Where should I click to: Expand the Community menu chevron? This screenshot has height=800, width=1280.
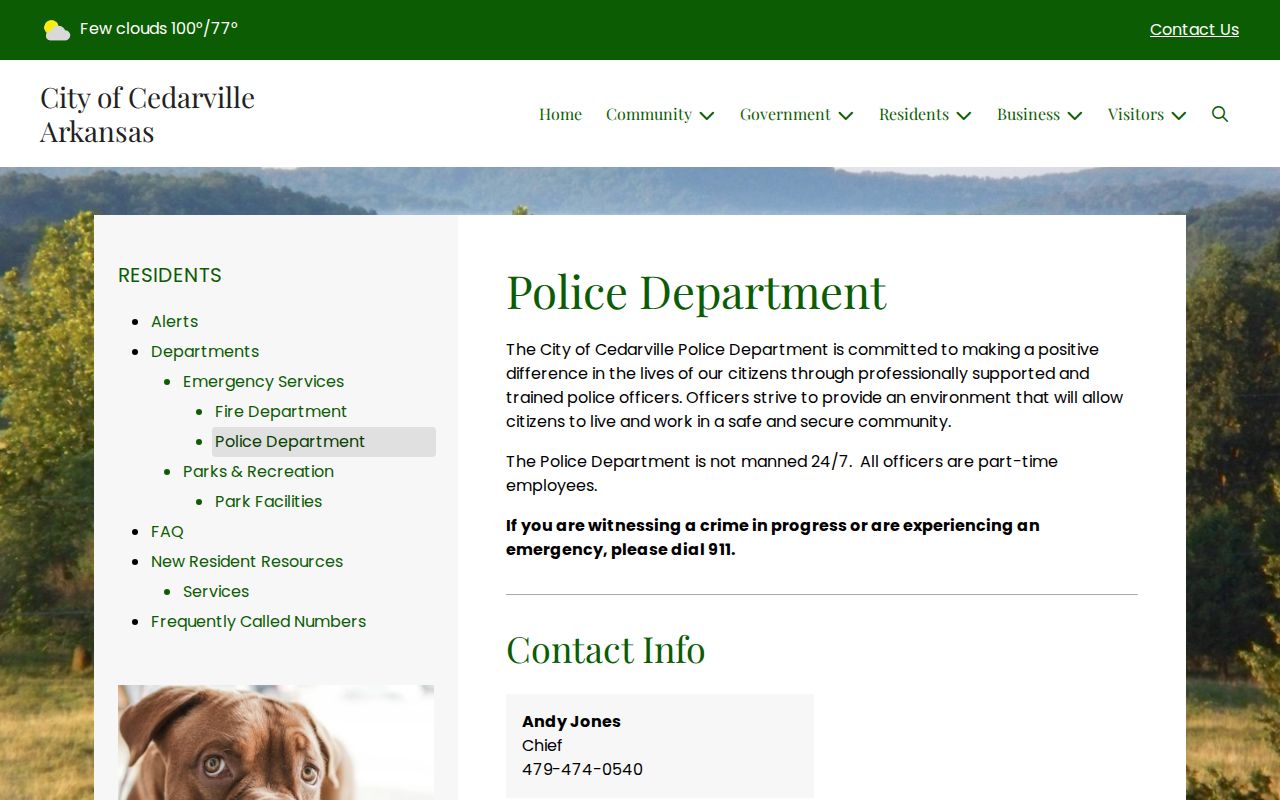pos(707,115)
